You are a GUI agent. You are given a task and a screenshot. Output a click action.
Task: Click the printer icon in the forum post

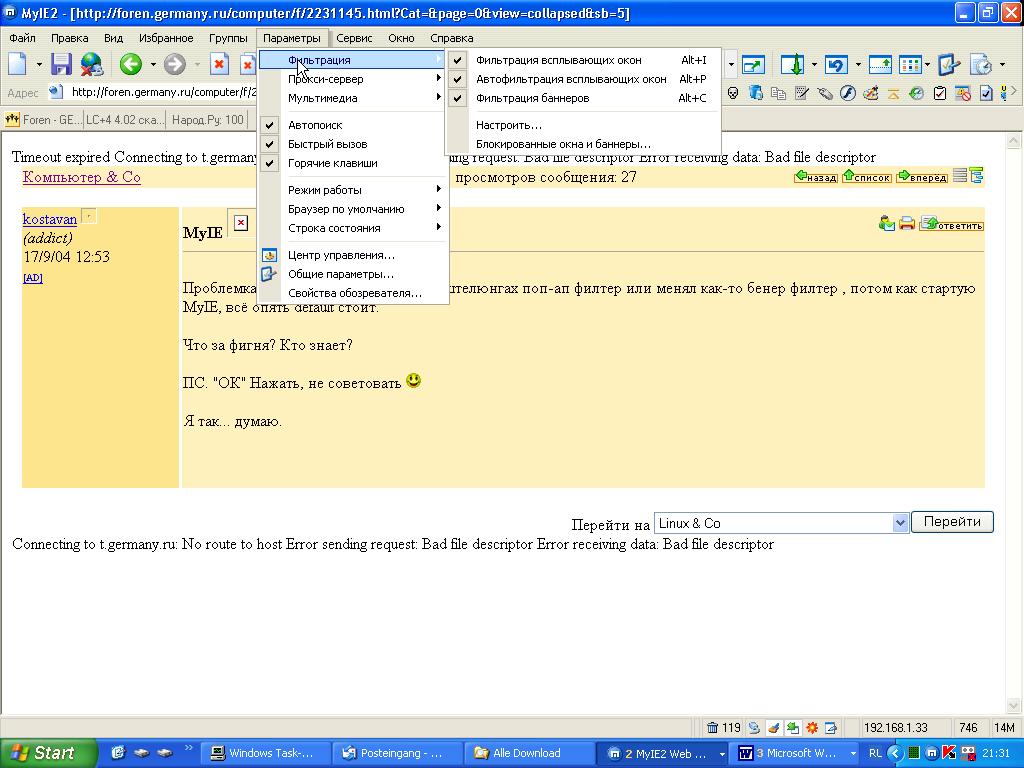coord(906,223)
